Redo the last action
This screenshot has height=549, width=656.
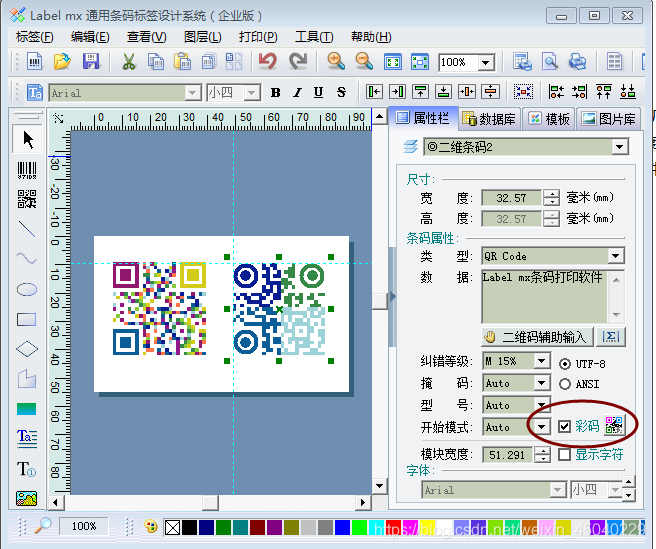pos(297,62)
